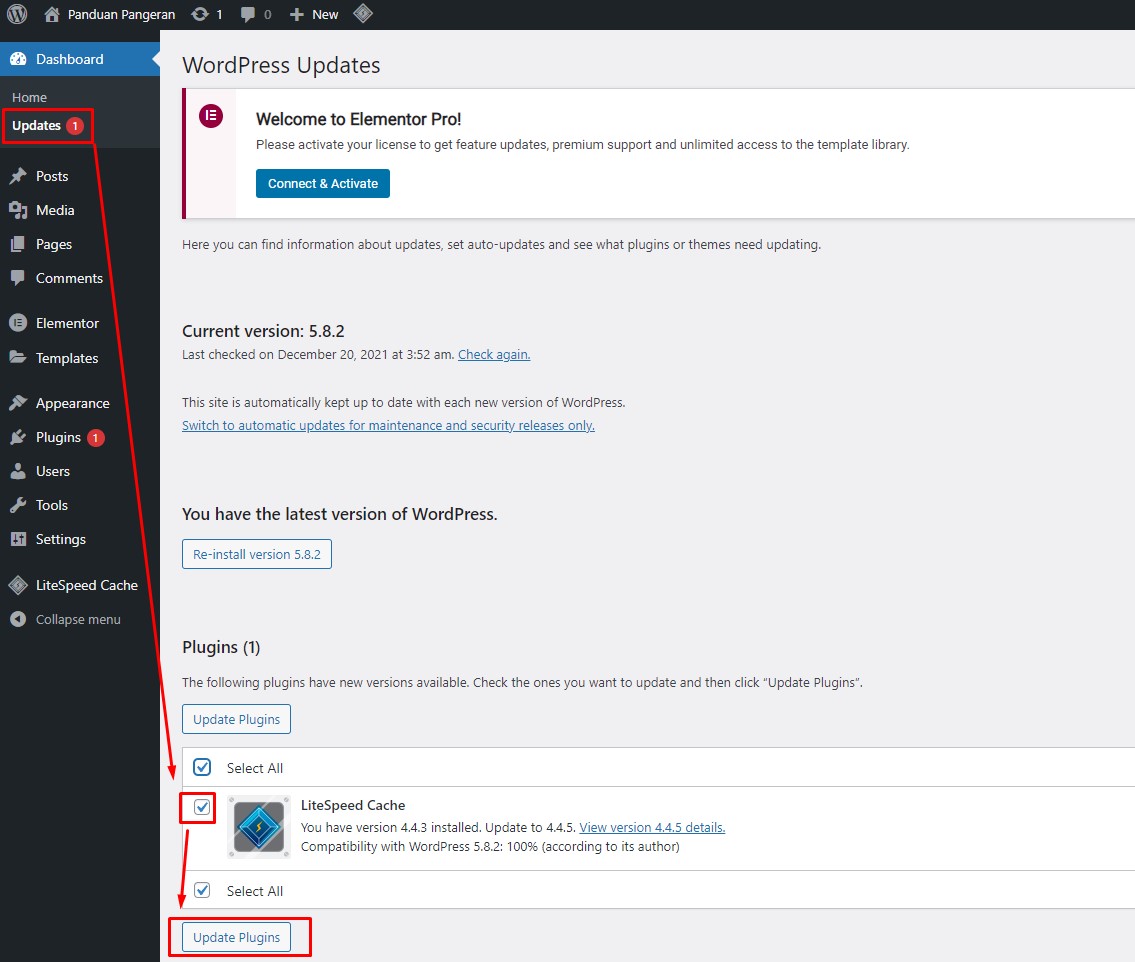Click the Collapse menu arrow icon
This screenshot has height=962, width=1135.
click(x=18, y=620)
